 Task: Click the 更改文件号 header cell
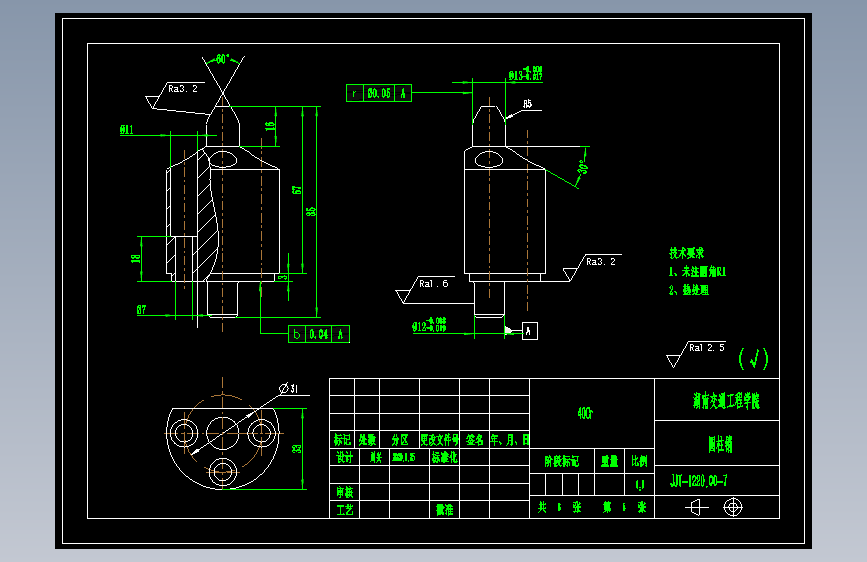click(440, 440)
